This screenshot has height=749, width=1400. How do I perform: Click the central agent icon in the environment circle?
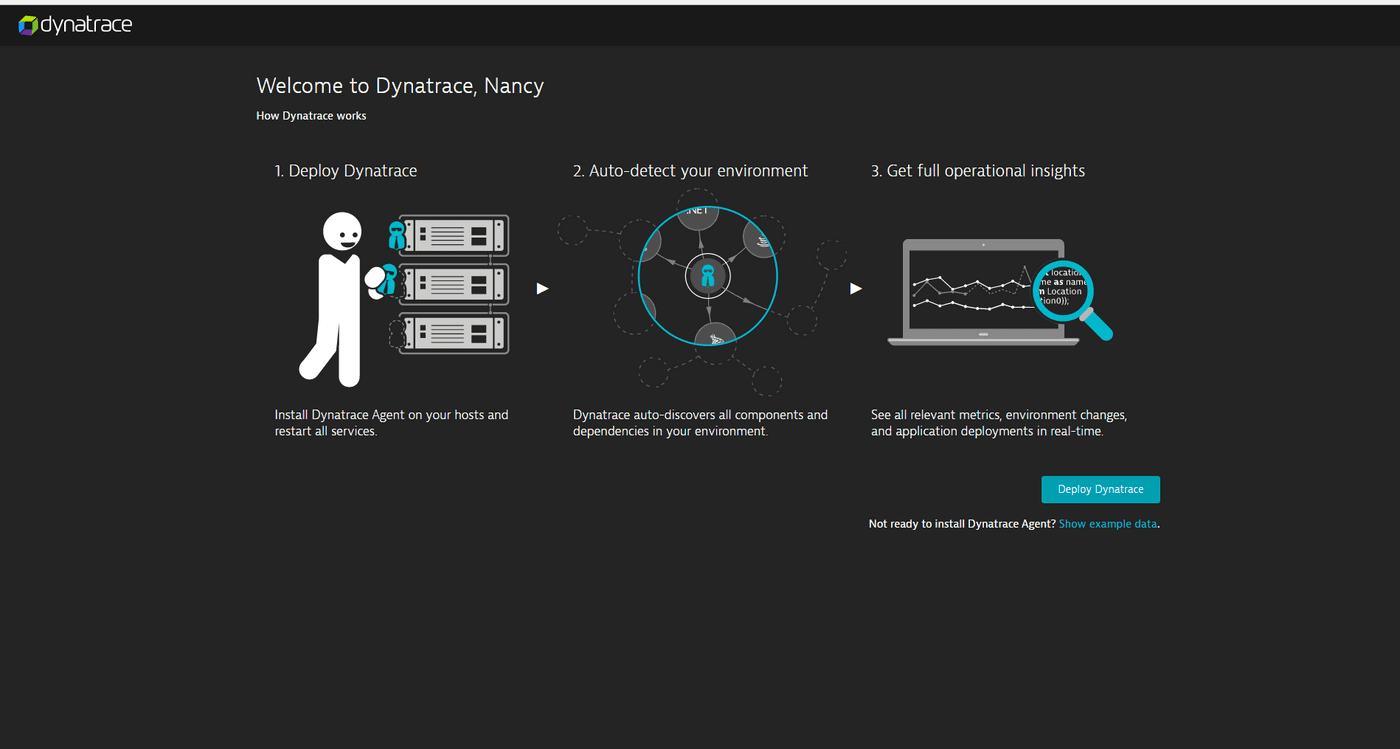click(x=708, y=274)
